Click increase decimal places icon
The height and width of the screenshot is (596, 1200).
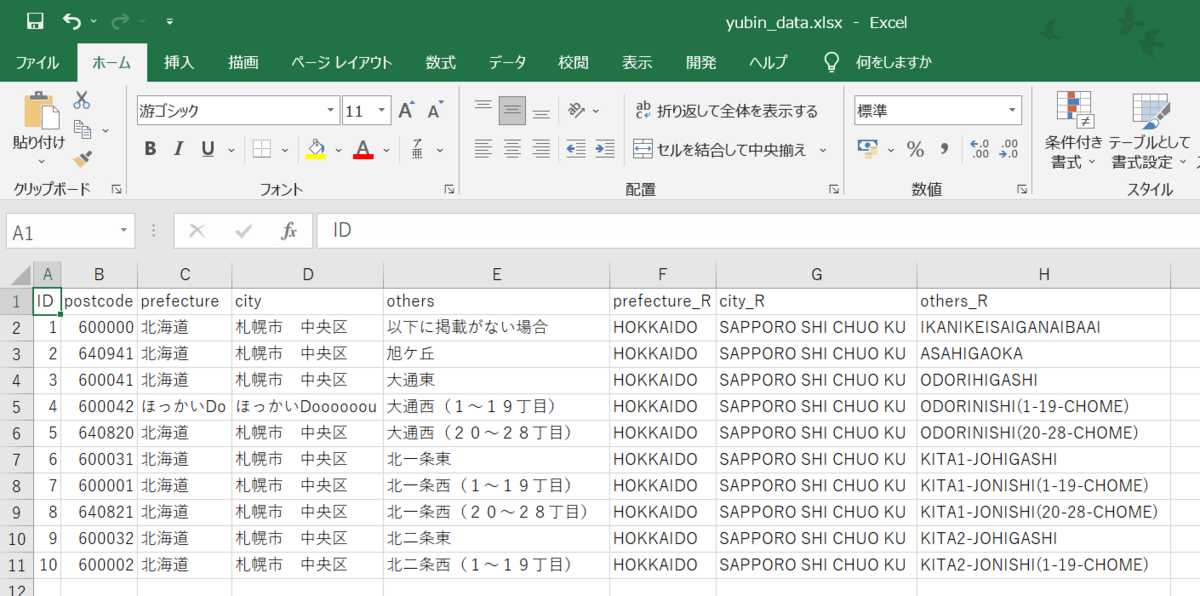(x=980, y=149)
